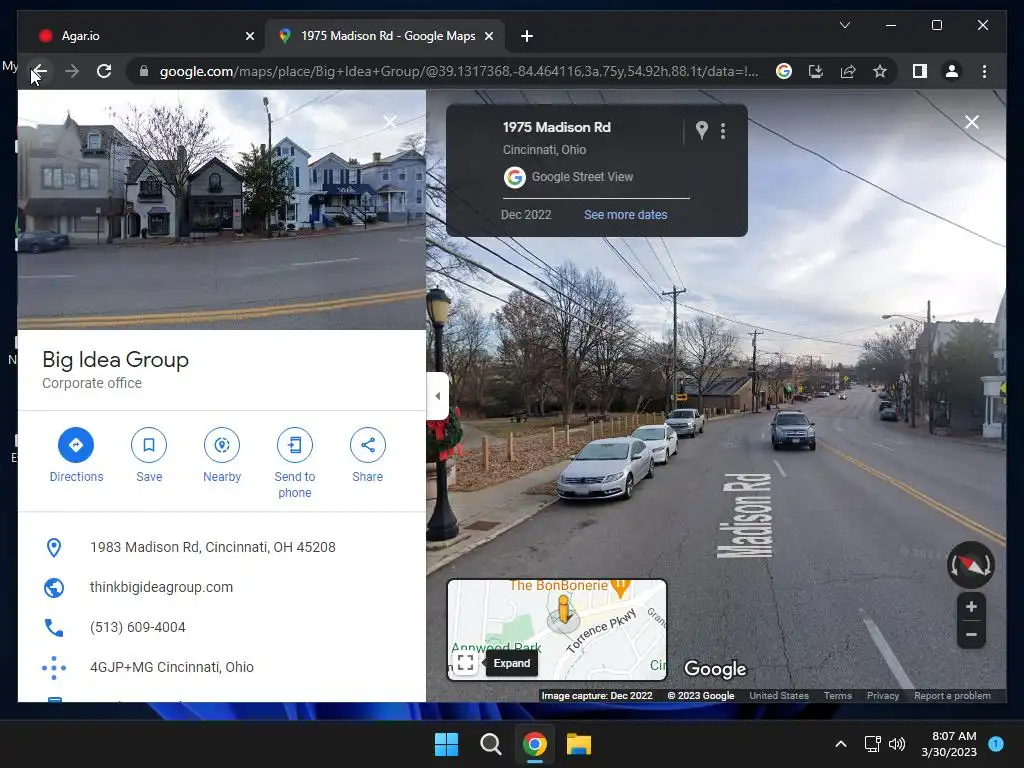Click See more dates link
1024x768 pixels.
[x=626, y=215]
